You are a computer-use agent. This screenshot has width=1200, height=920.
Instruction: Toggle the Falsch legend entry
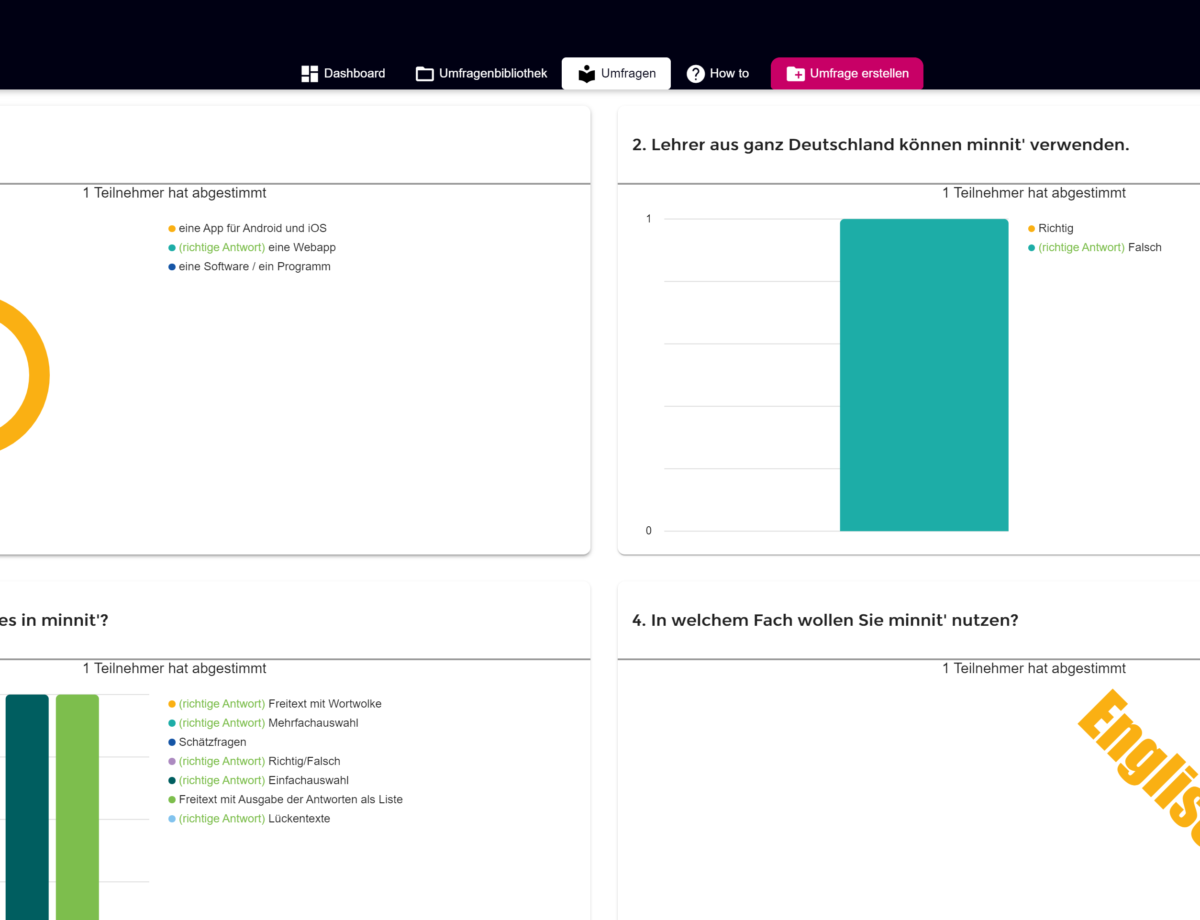pos(1100,248)
